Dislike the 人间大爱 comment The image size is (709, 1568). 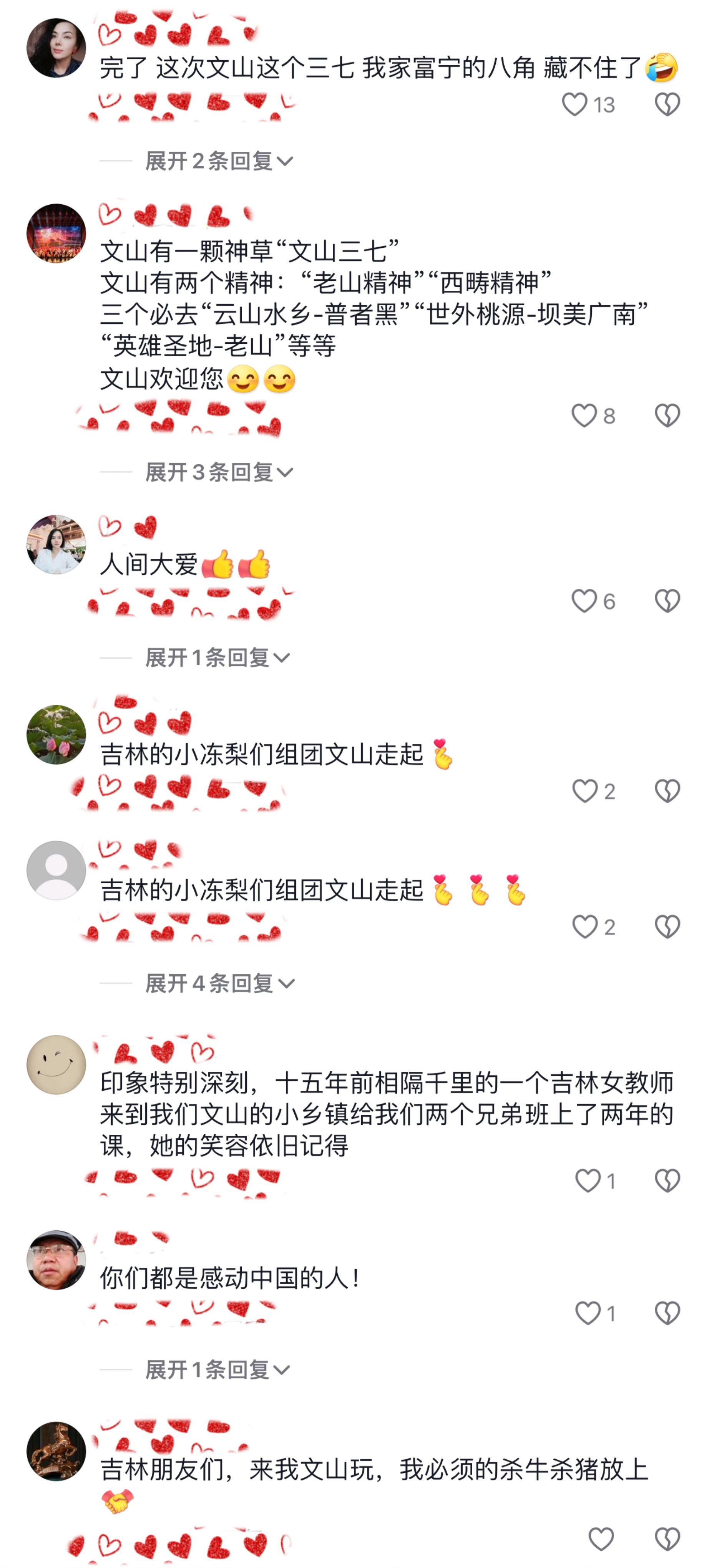click(667, 601)
